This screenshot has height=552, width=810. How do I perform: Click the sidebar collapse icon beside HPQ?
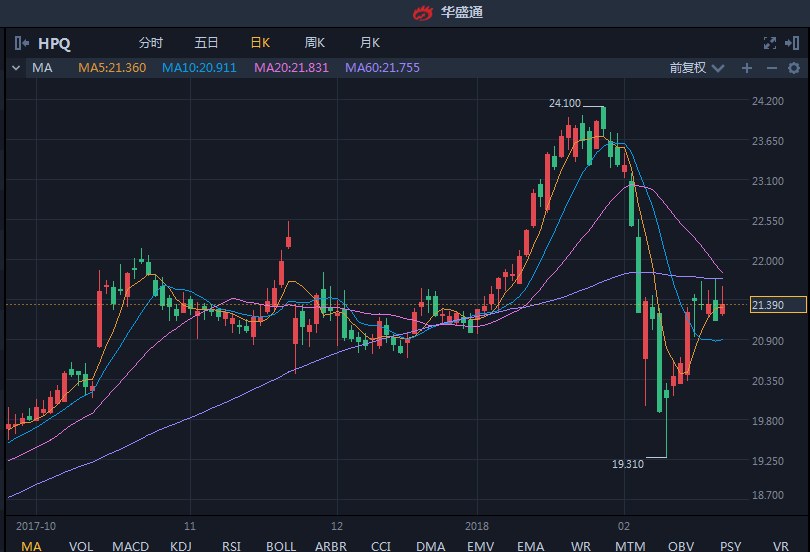22,43
